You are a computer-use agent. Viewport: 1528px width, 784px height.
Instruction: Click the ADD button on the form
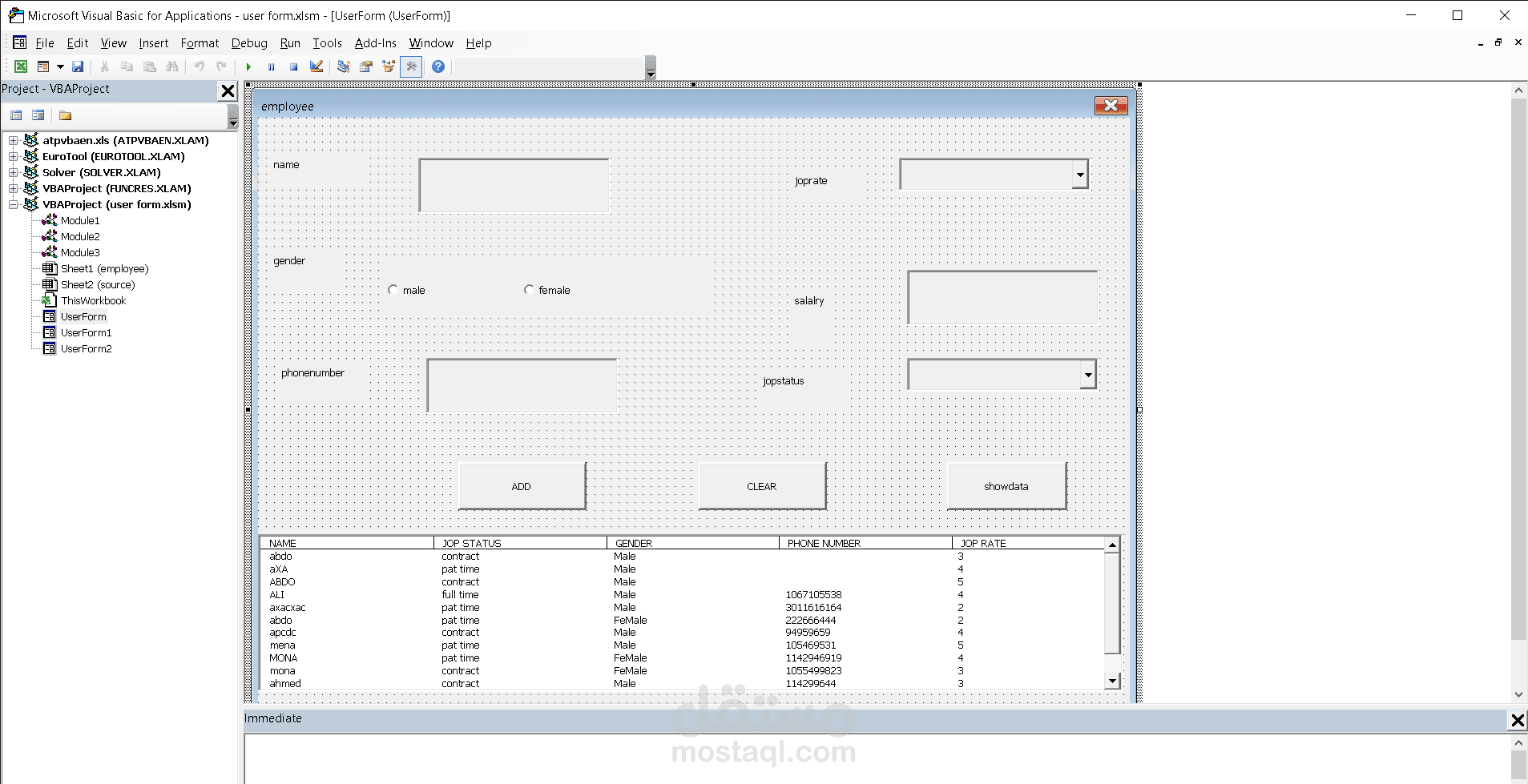point(522,486)
